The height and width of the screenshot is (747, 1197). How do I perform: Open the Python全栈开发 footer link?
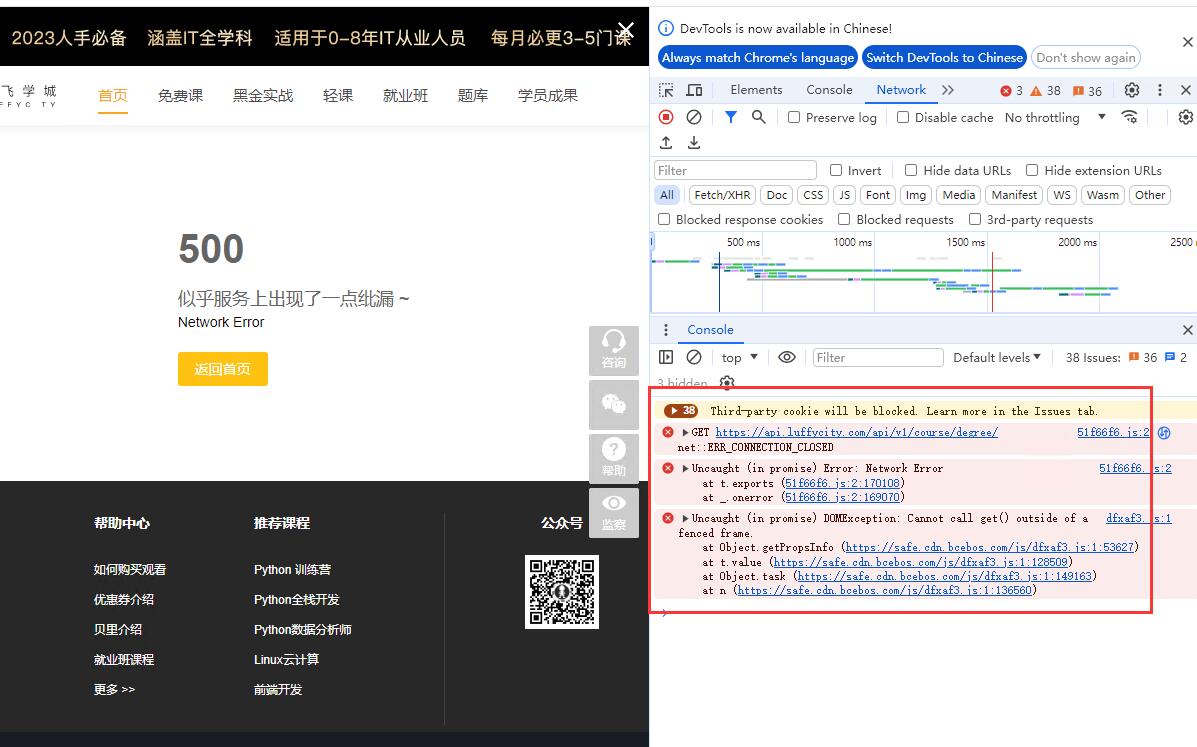tap(296, 600)
